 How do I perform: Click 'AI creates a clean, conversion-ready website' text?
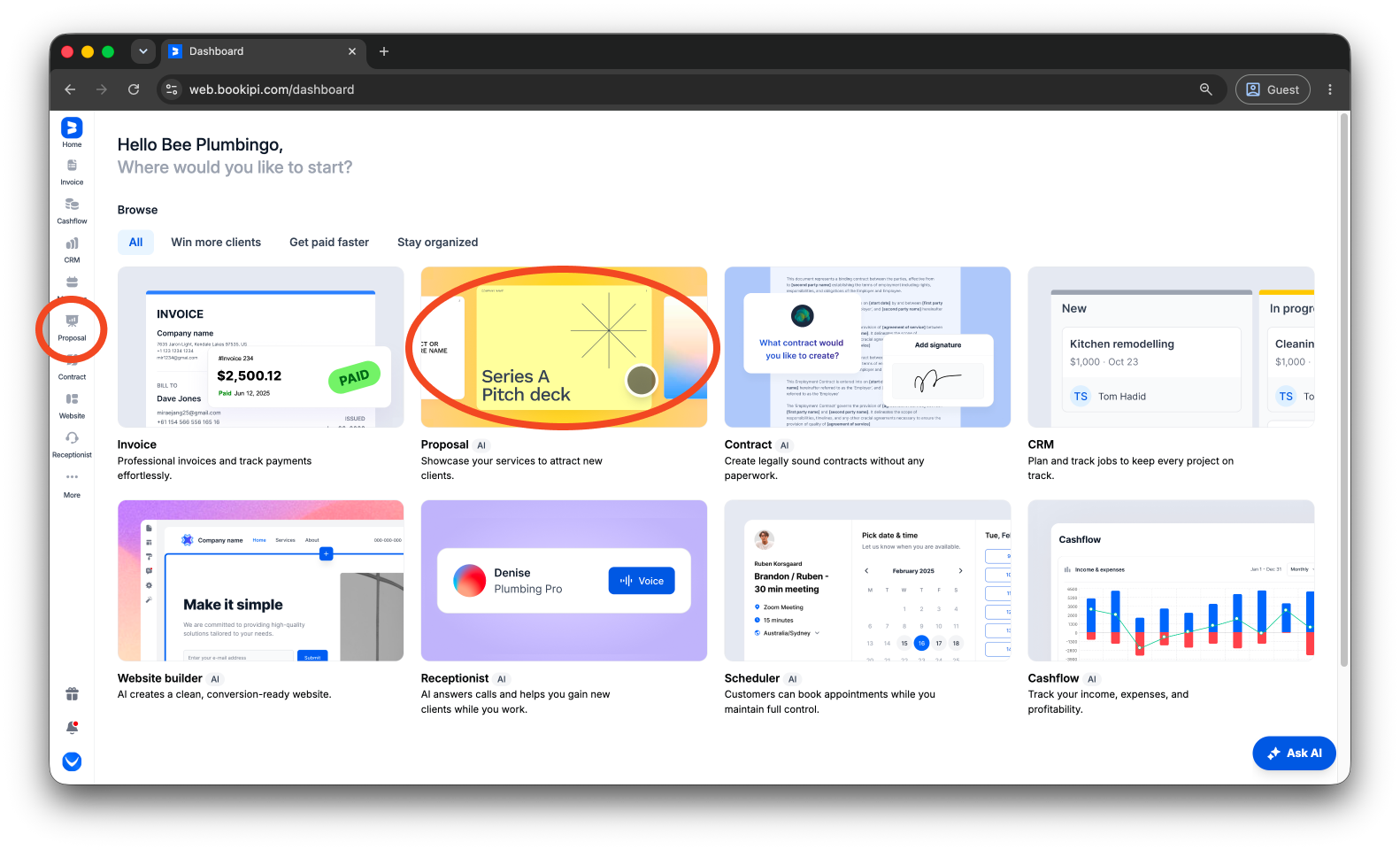pos(224,695)
